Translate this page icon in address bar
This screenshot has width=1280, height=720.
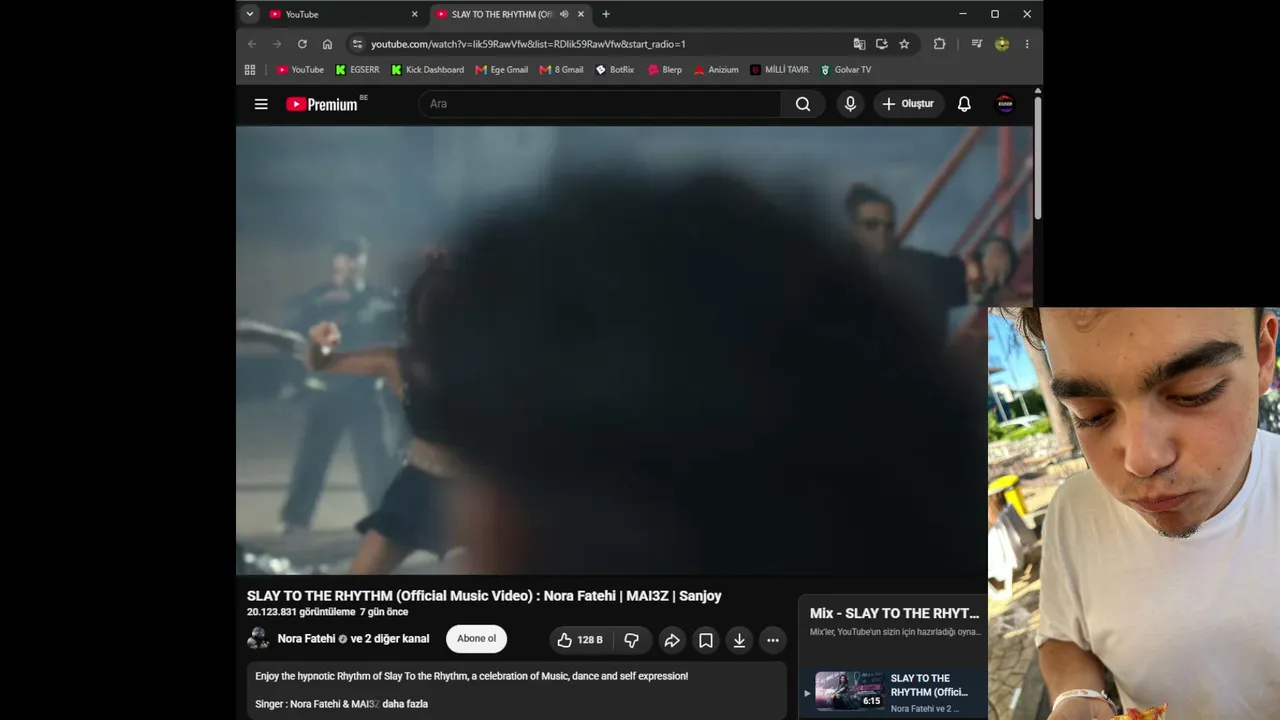pos(859,44)
